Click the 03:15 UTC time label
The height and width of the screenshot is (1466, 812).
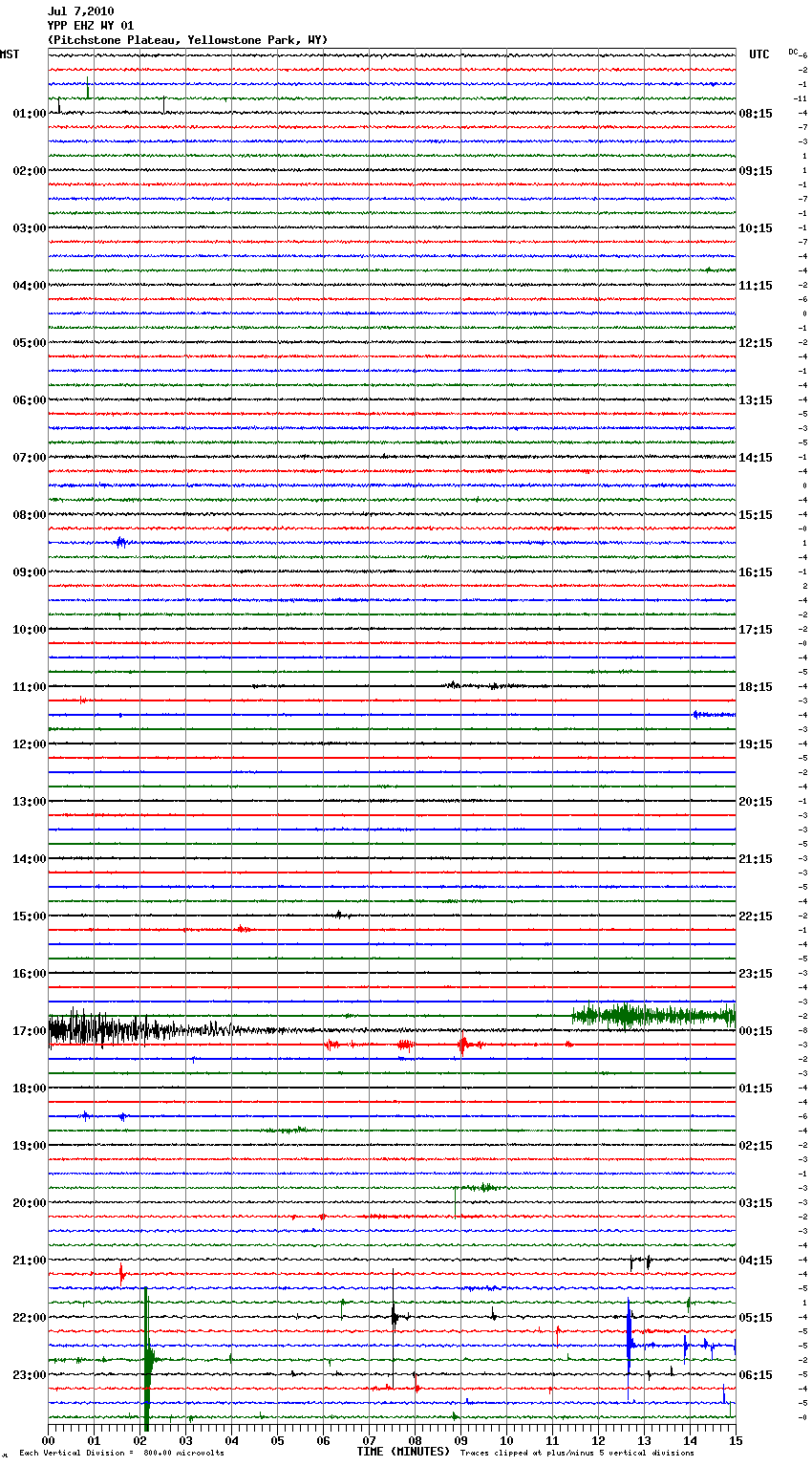(756, 1203)
